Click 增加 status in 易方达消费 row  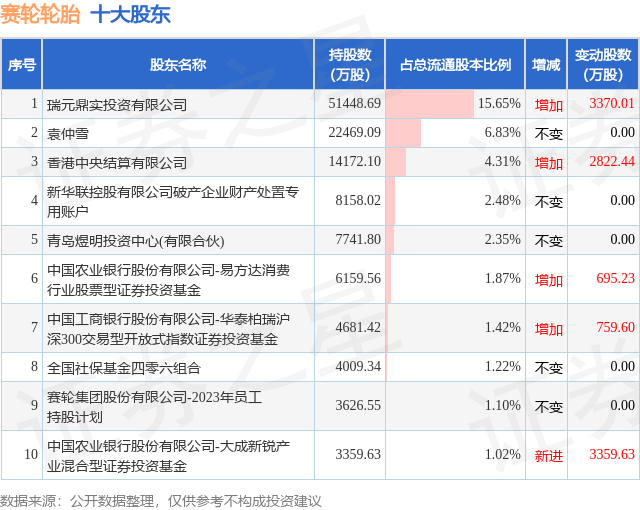[x=549, y=280]
